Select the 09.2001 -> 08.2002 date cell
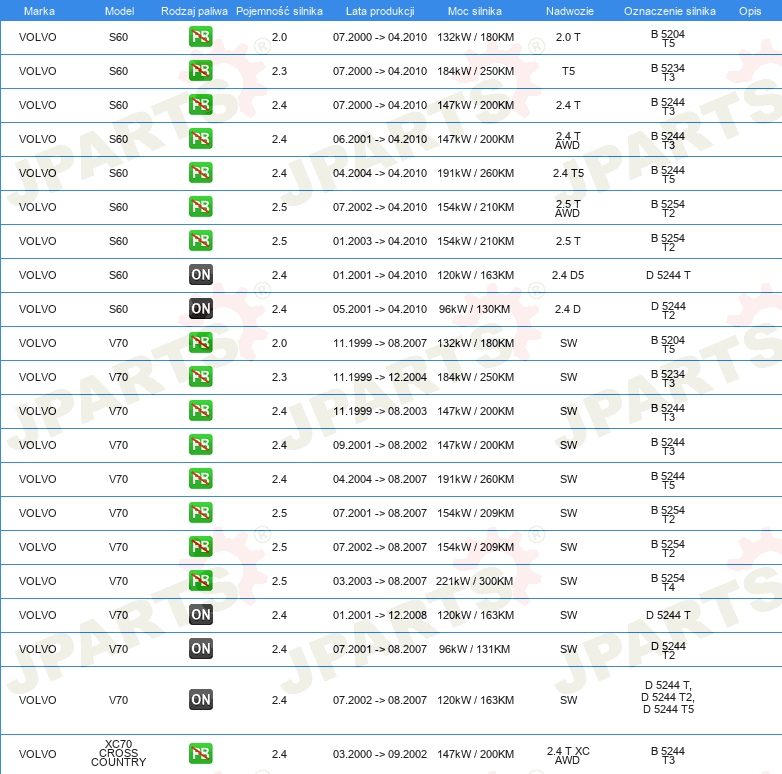Image resolution: width=782 pixels, height=774 pixels. tap(380, 445)
